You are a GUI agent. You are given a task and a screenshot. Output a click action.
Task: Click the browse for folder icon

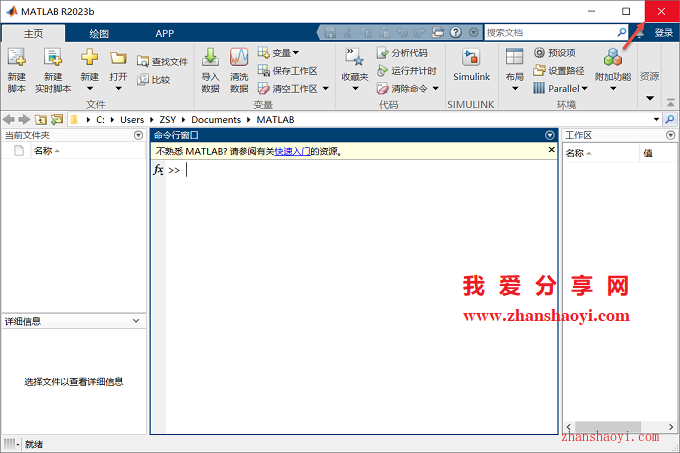57,119
